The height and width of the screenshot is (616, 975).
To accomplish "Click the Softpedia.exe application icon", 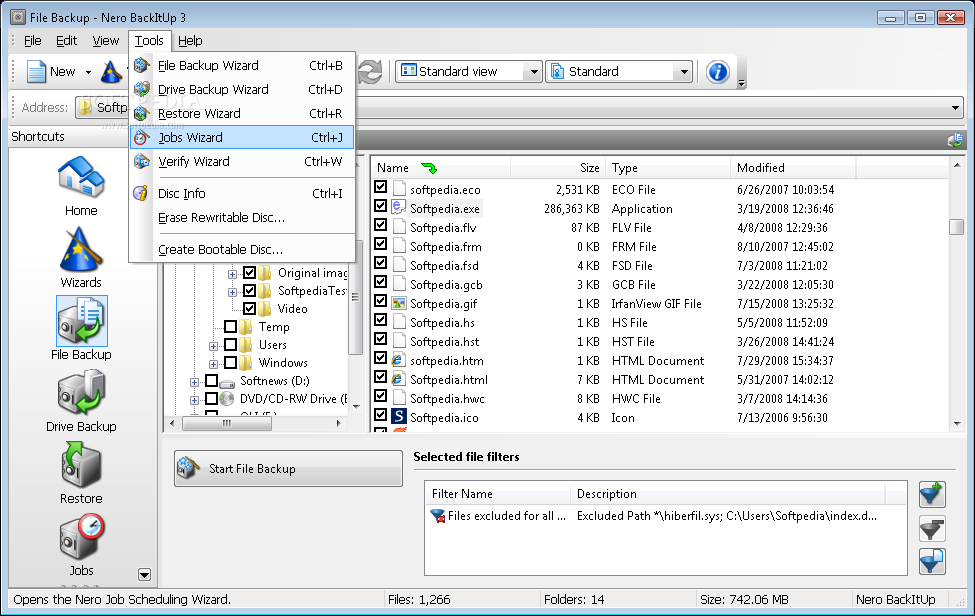I will pyautogui.click(x=399, y=208).
